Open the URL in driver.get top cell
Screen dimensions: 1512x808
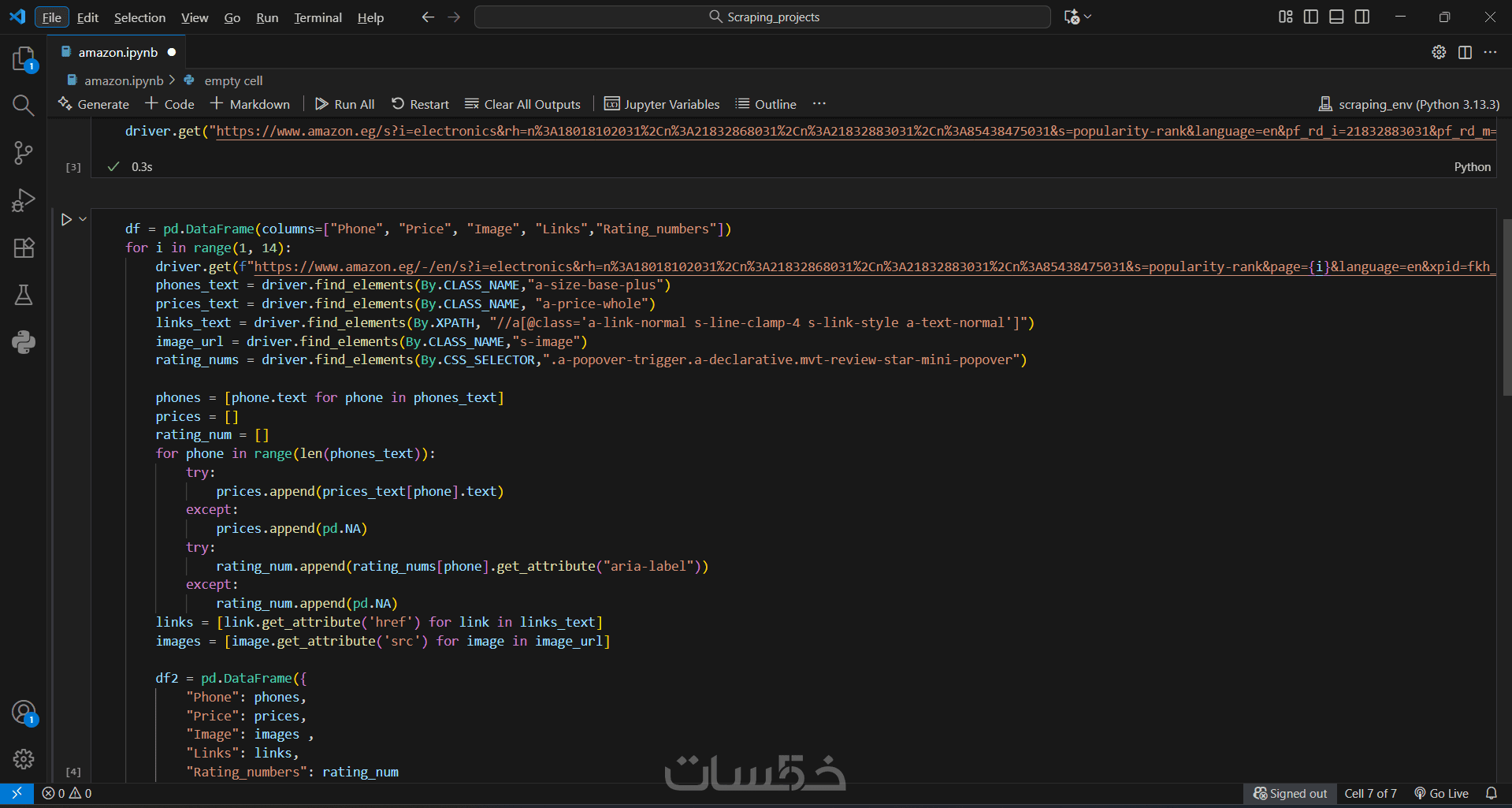(856, 131)
